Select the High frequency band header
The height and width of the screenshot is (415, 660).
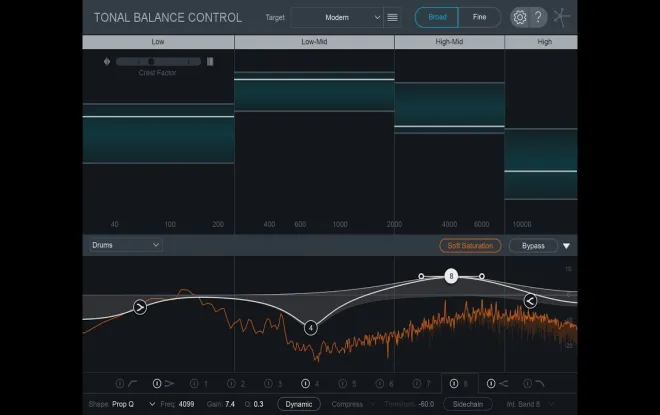[541, 42]
